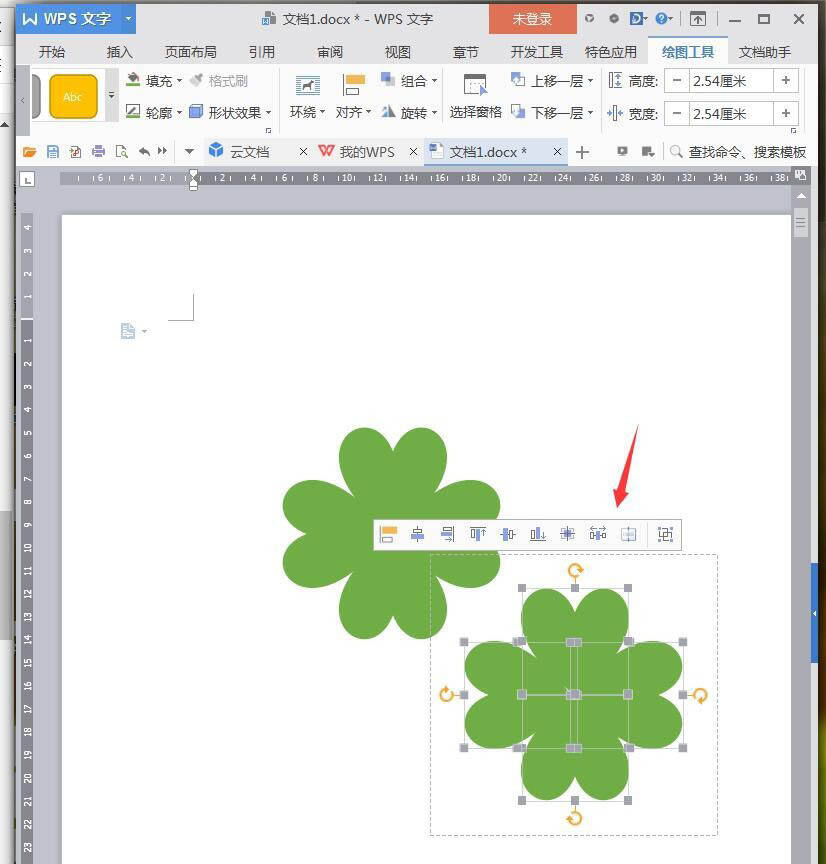Open the 环绕 wrap dropdown
This screenshot has width=826, height=864.
(307, 97)
